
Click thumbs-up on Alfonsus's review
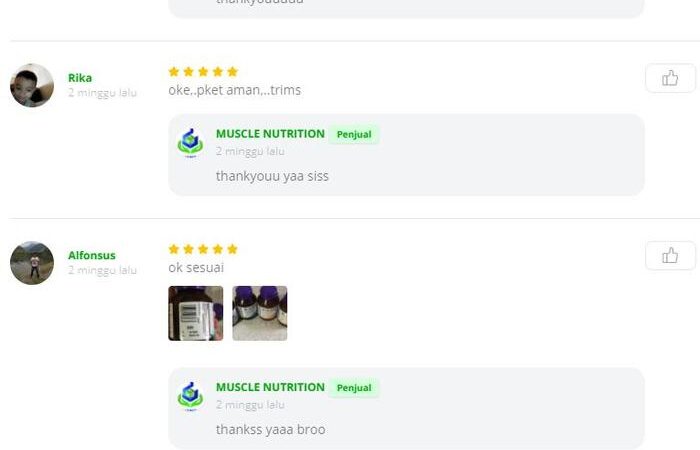670,256
